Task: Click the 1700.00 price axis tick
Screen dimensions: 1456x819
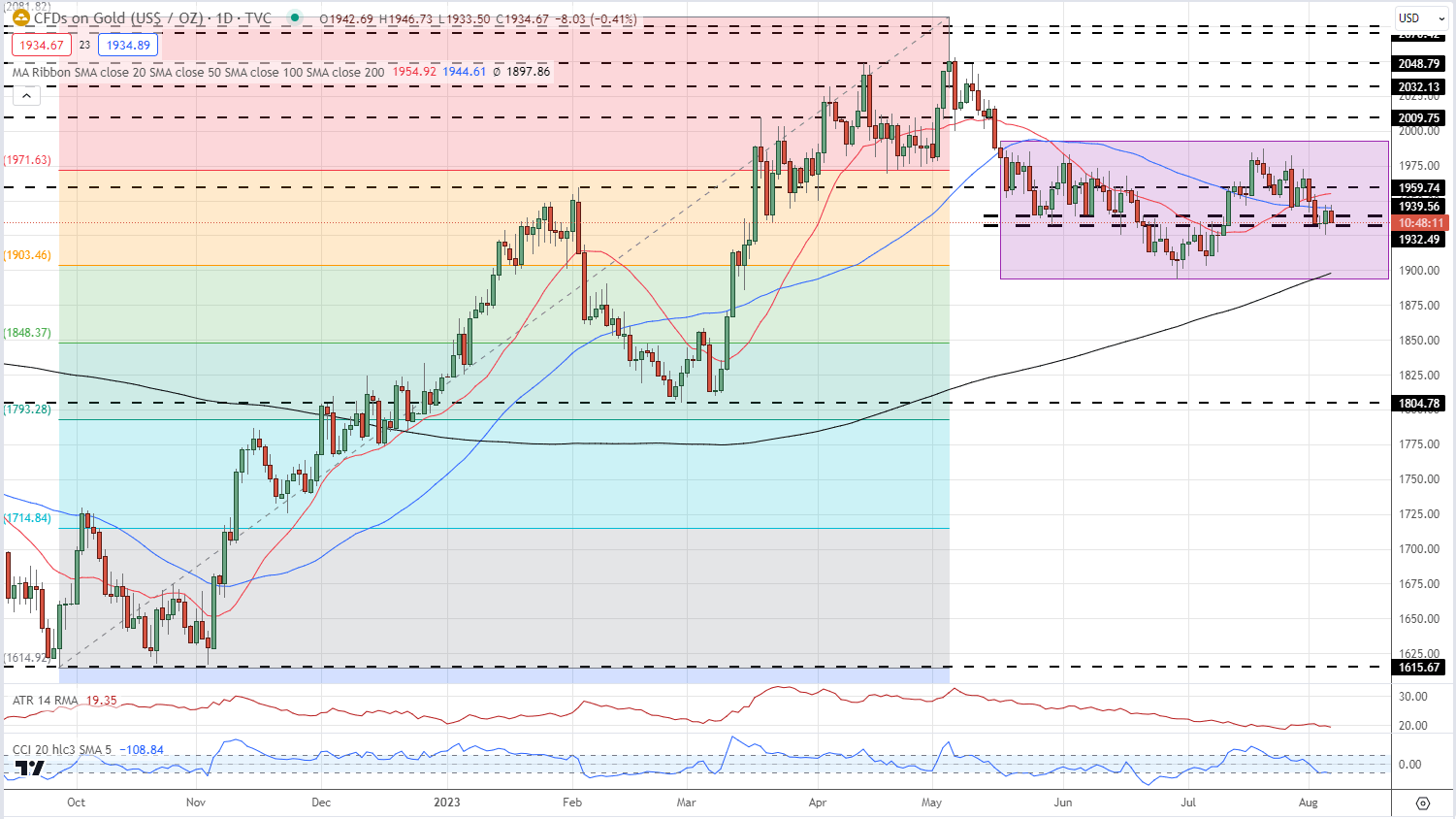Action: point(1418,549)
